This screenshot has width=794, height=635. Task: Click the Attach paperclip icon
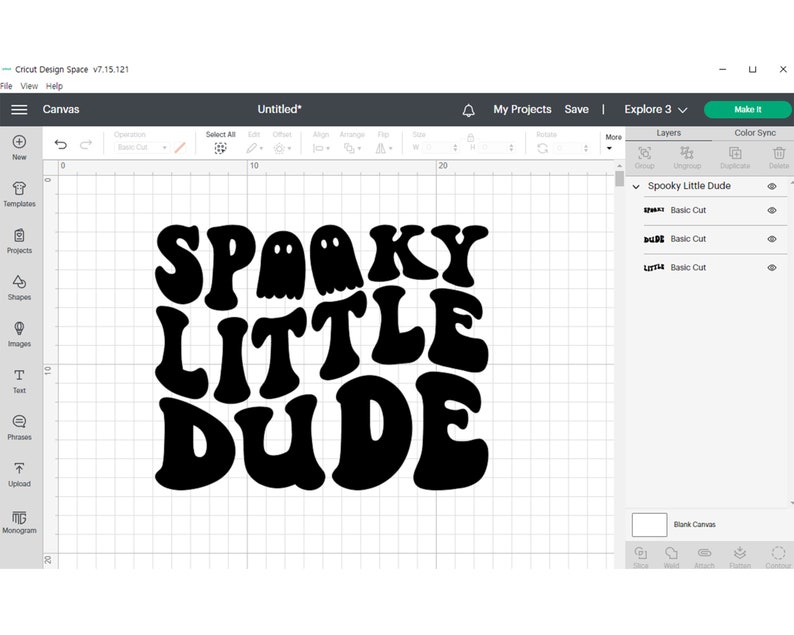(704, 552)
